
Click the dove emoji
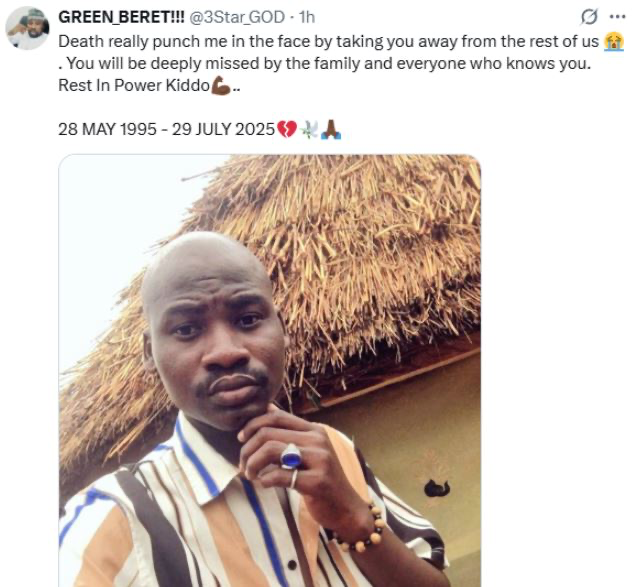tap(310, 131)
